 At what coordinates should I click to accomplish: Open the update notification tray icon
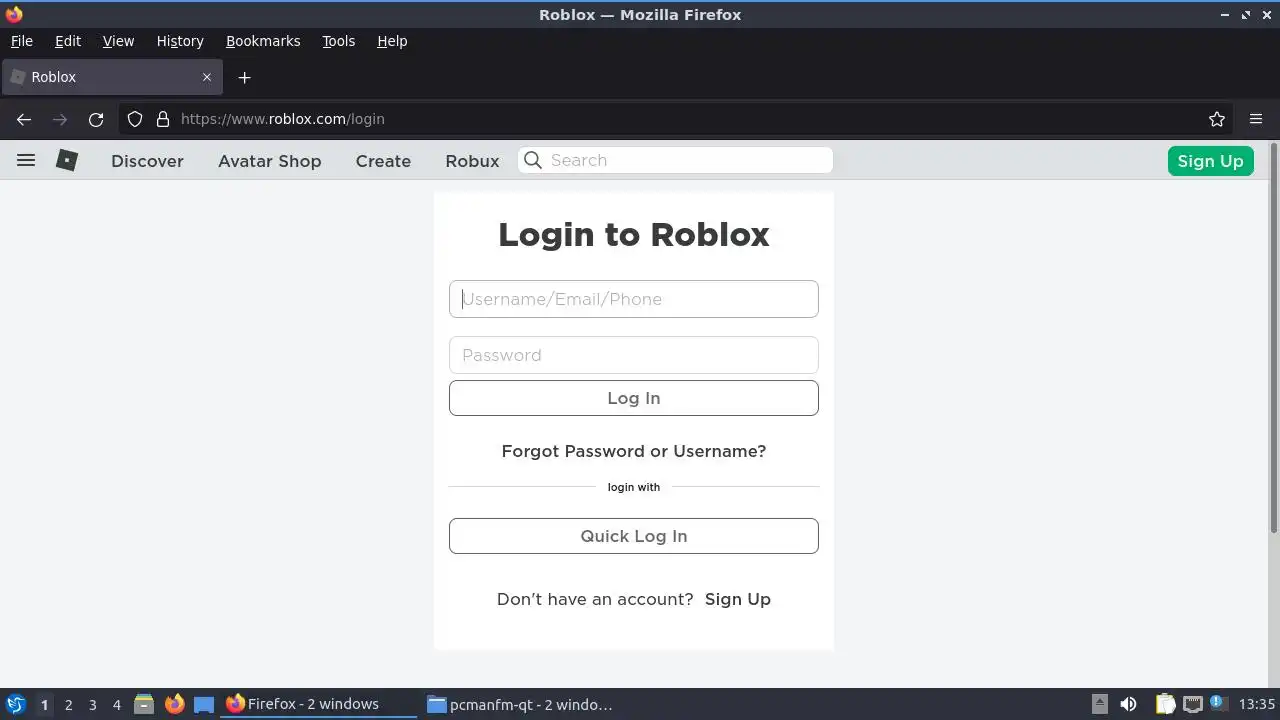[1218, 703]
